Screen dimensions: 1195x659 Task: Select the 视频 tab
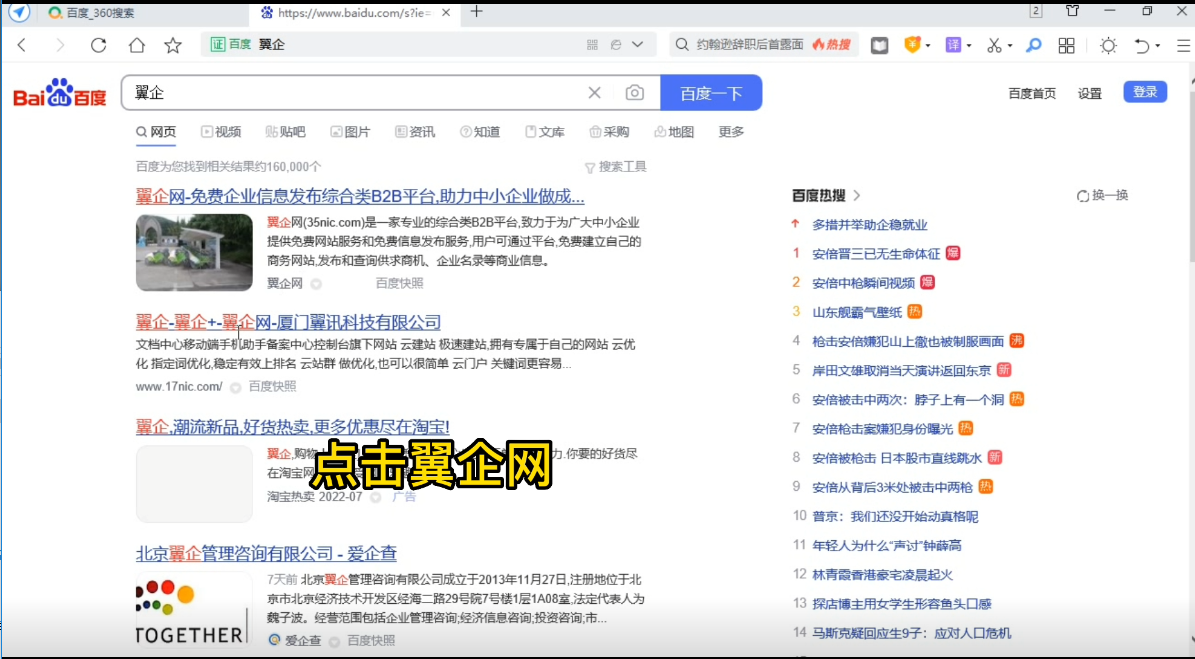(221, 132)
